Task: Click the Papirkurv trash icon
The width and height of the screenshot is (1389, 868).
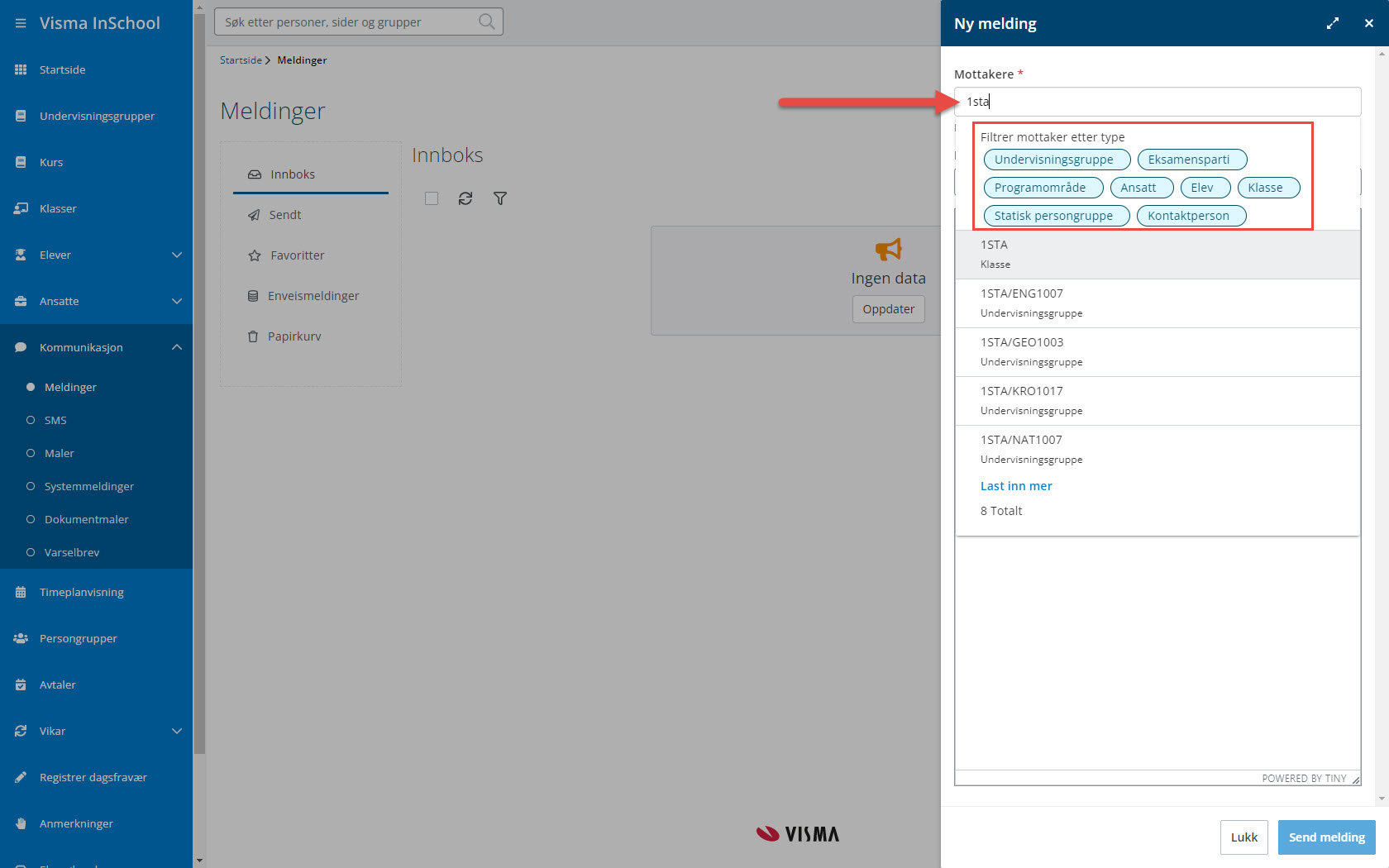Action: [253, 336]
